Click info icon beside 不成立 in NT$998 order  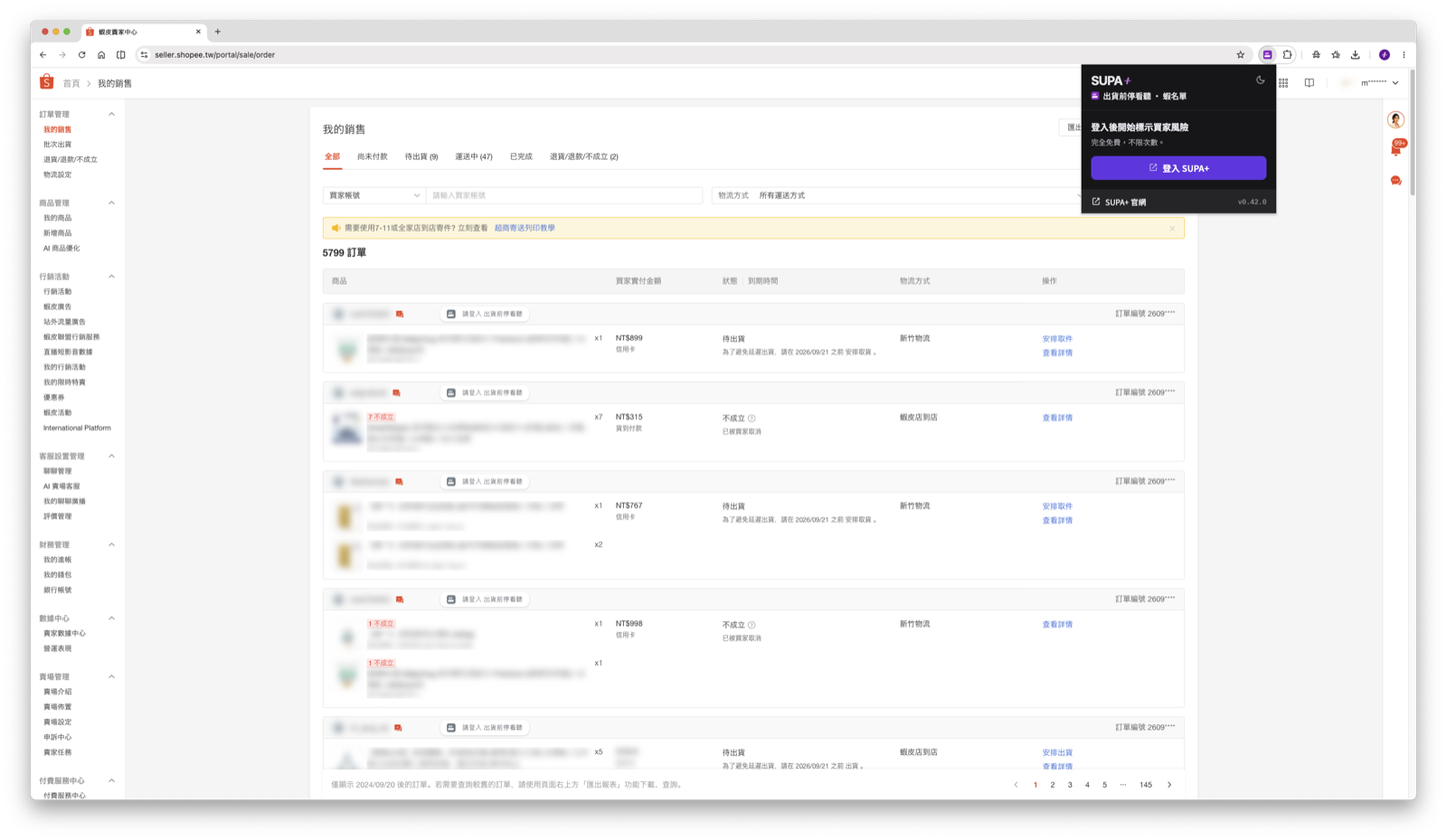[x=752, y=625]
